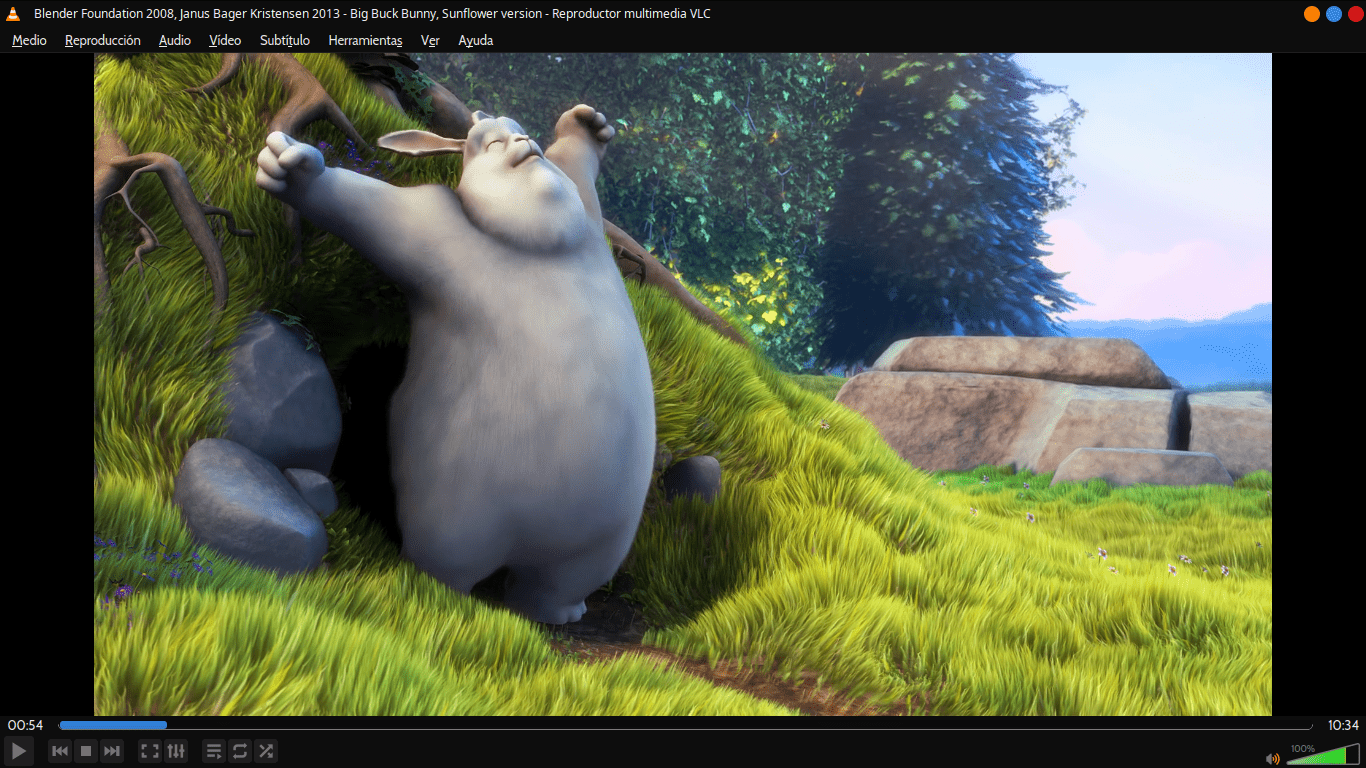Click the Big Buck Bunny video frame

pos(683,384)
